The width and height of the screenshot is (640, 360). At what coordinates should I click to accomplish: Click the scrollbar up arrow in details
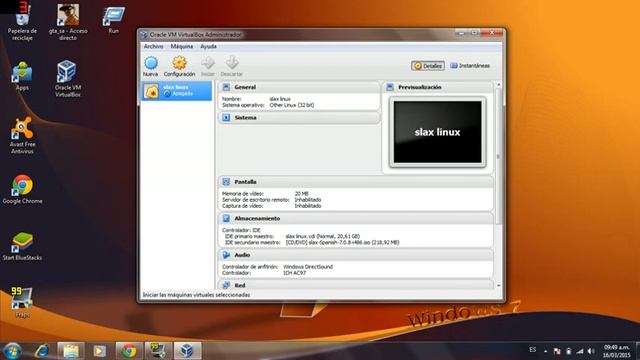(498, 84)
